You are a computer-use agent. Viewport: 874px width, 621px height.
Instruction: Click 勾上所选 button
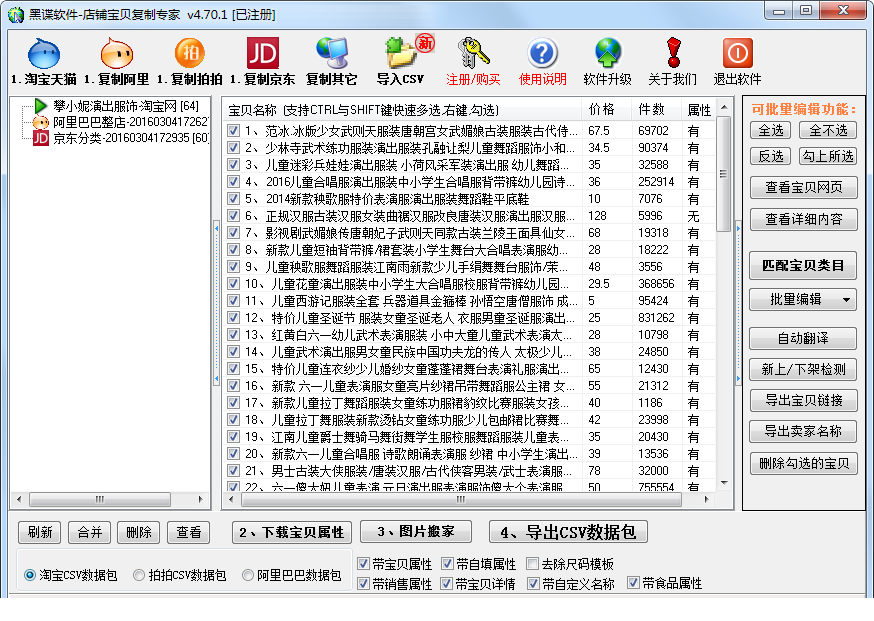click(x=828, y=156)
